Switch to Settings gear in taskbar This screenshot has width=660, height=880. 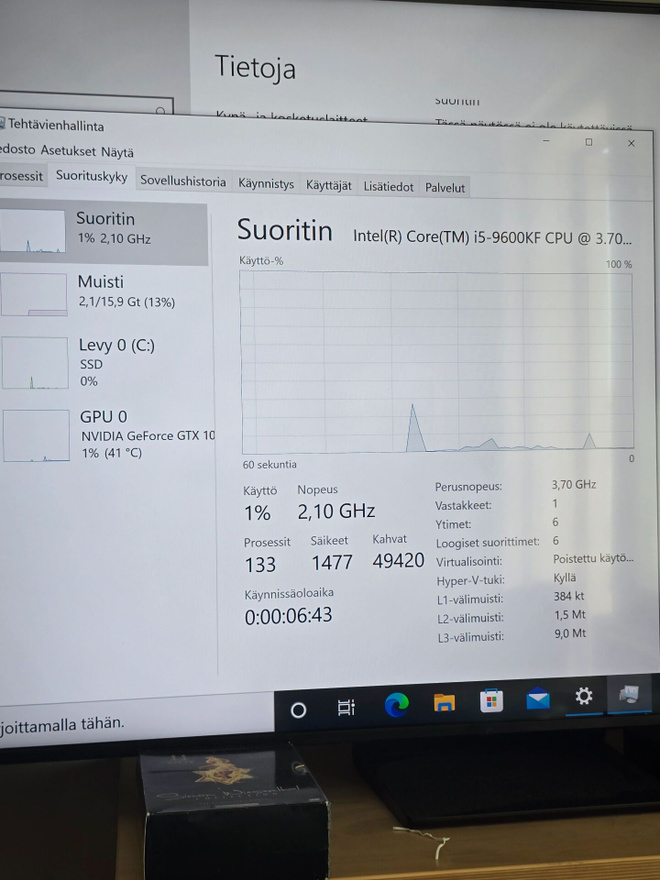pos(584,696)
